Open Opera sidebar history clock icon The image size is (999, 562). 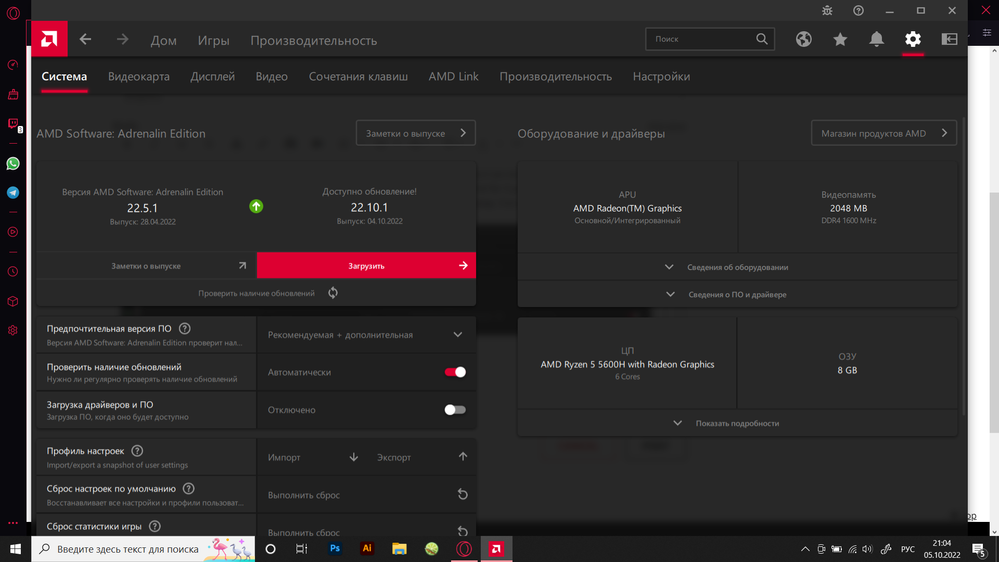pos(13,271)
